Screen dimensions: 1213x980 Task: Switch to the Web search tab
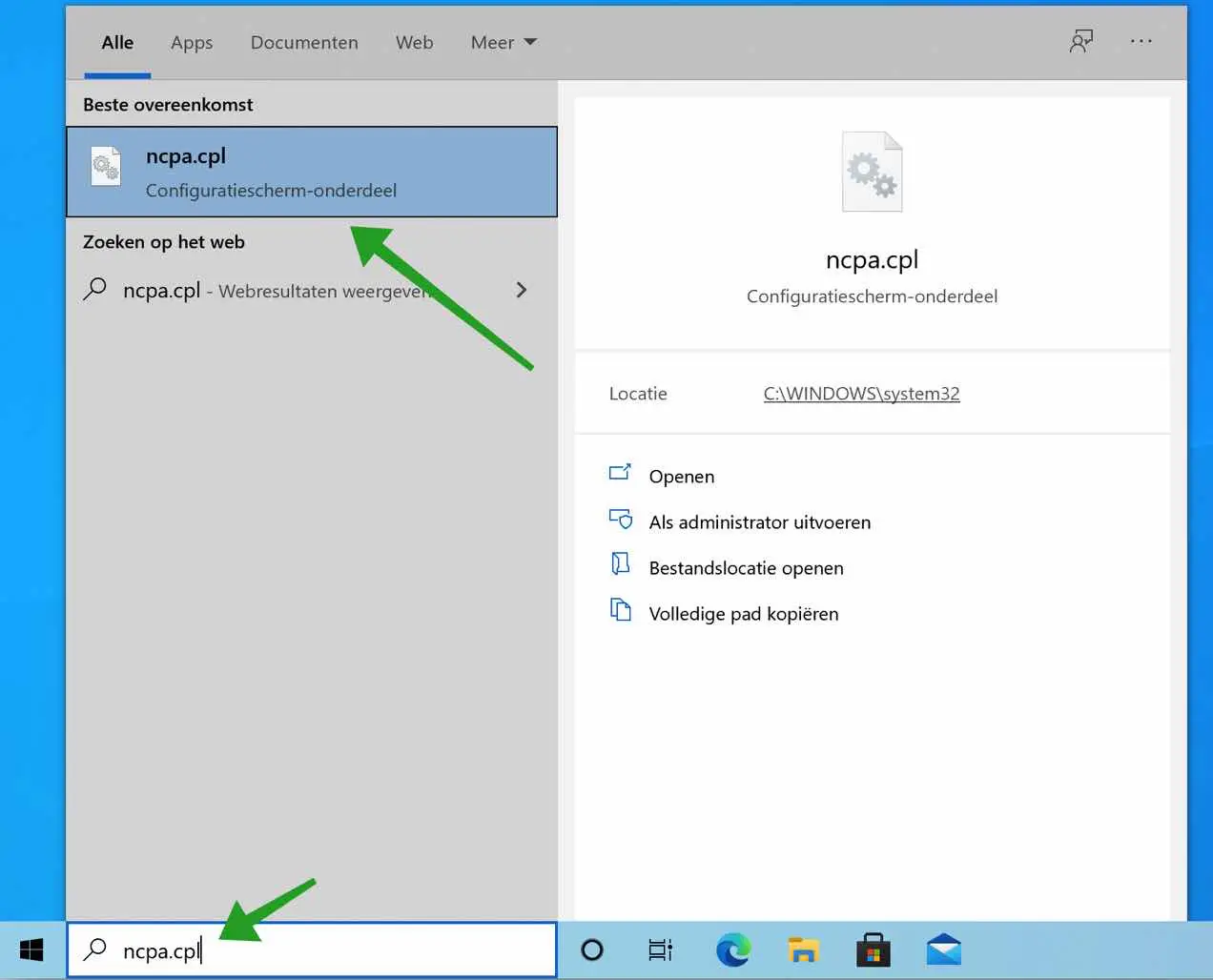coord(414,43)
